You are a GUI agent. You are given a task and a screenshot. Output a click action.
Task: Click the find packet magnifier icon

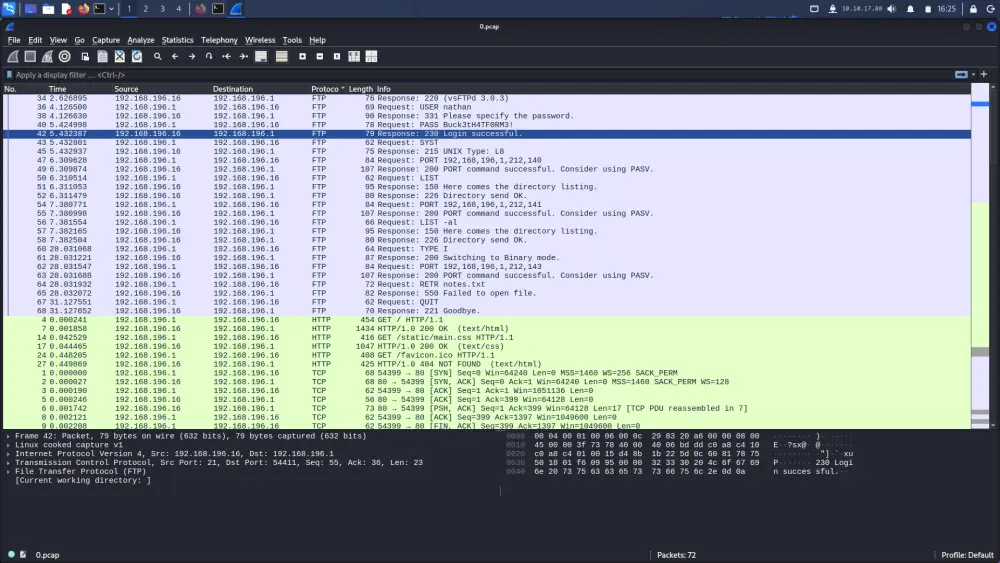tap(158, 57)
